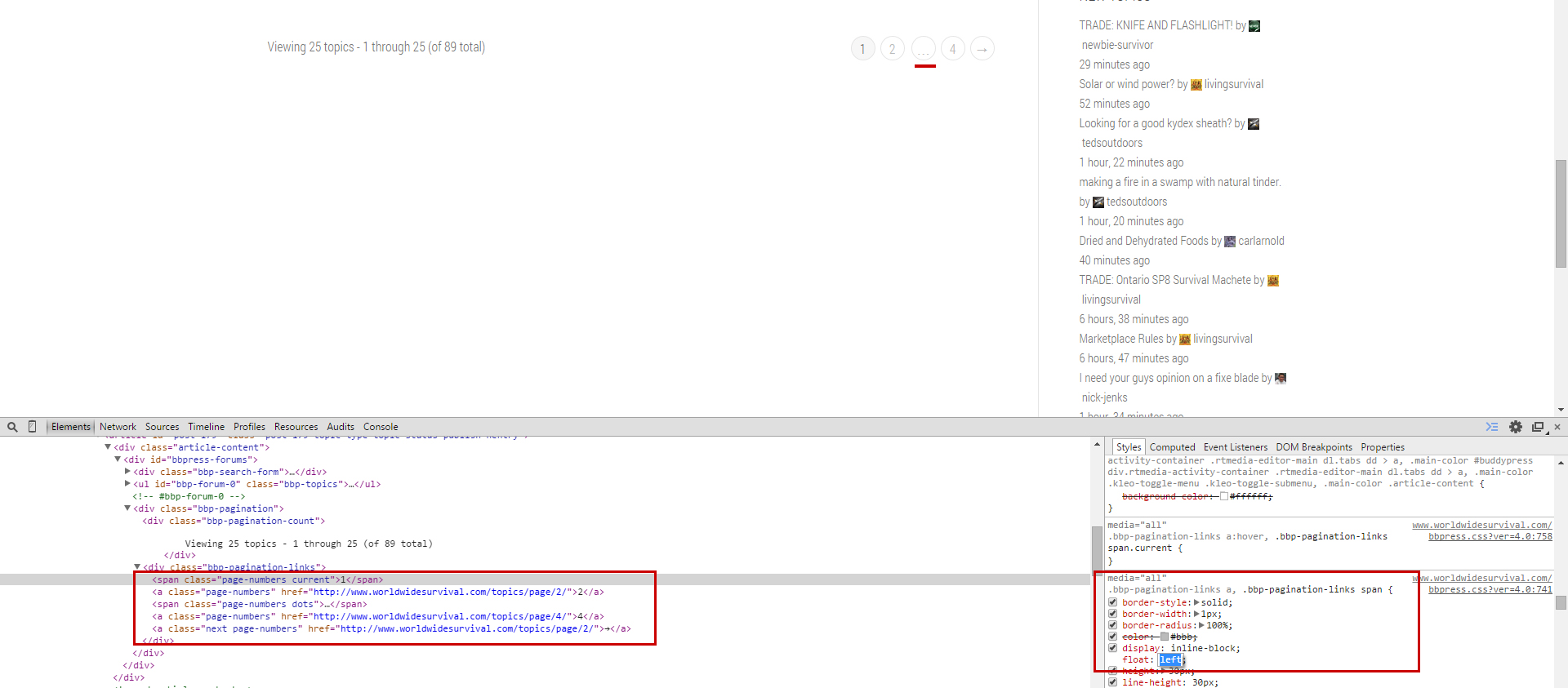Show the drawer console icon
Screen dimensions: 1568x688
1491,427
